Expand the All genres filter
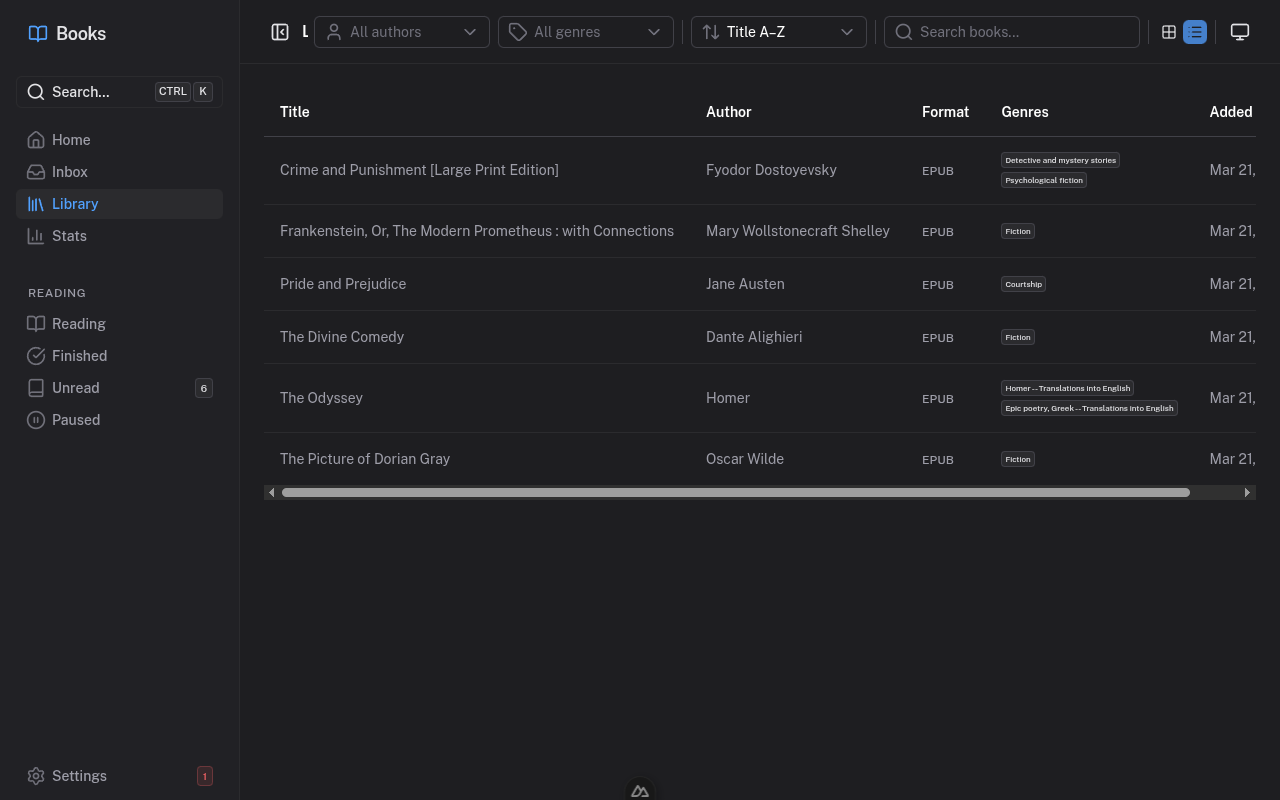The image size is (1280, 800). click(585, 31)
